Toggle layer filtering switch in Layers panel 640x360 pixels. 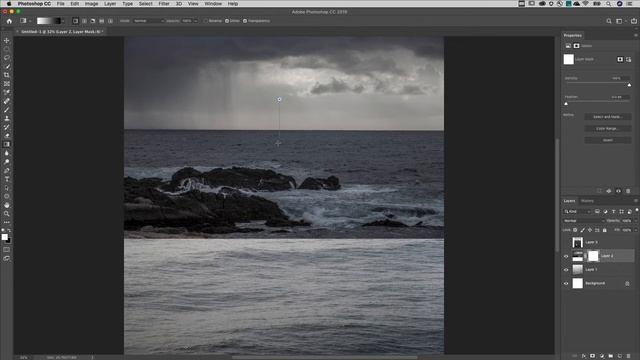pos(636,210)
